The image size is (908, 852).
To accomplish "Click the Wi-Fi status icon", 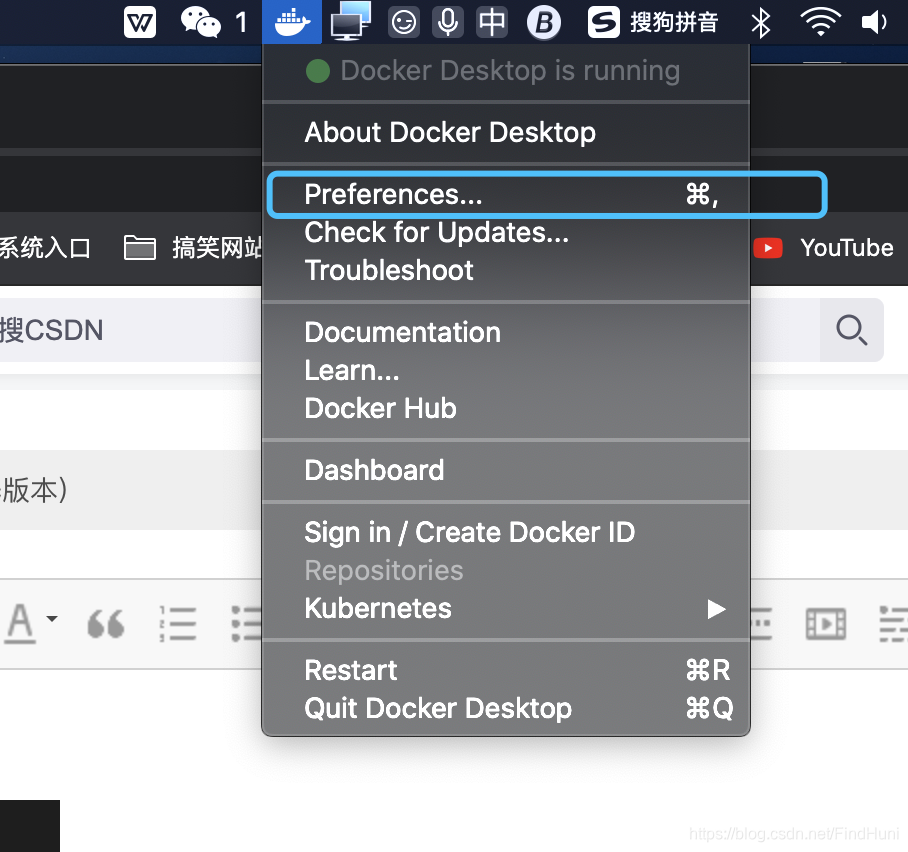I will [820, 21].
